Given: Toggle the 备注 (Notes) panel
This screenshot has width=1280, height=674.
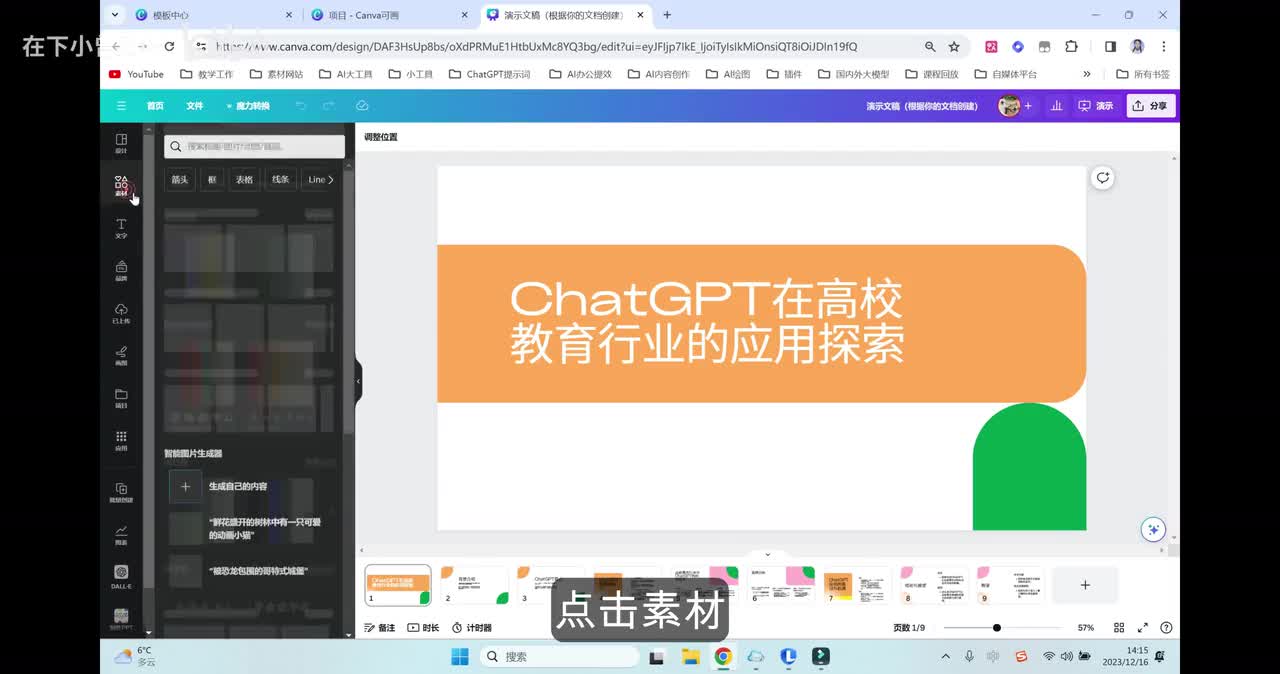Looking at the screenshot, I should [380, 628].
